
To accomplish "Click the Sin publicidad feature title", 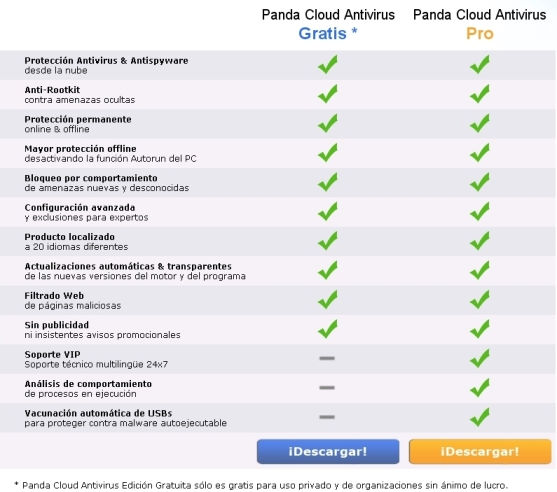I will [56, 325].
